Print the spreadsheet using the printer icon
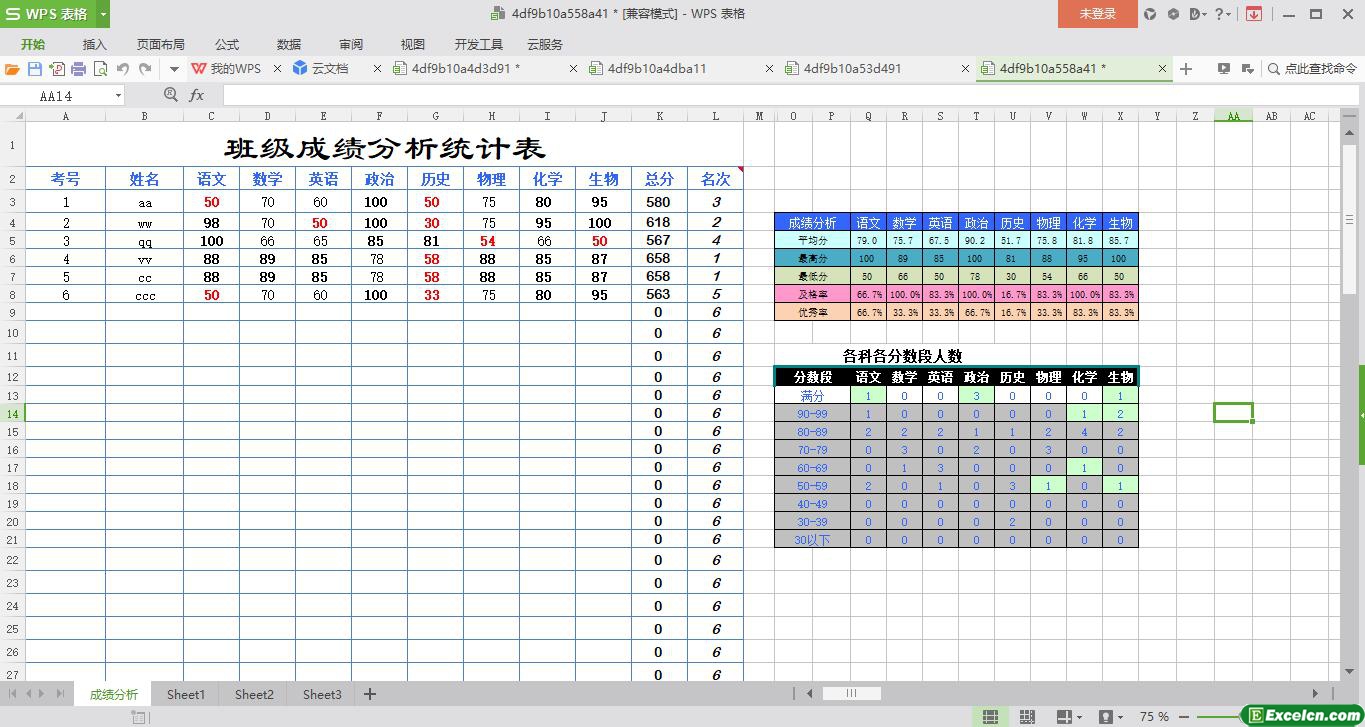 [78, 69]
